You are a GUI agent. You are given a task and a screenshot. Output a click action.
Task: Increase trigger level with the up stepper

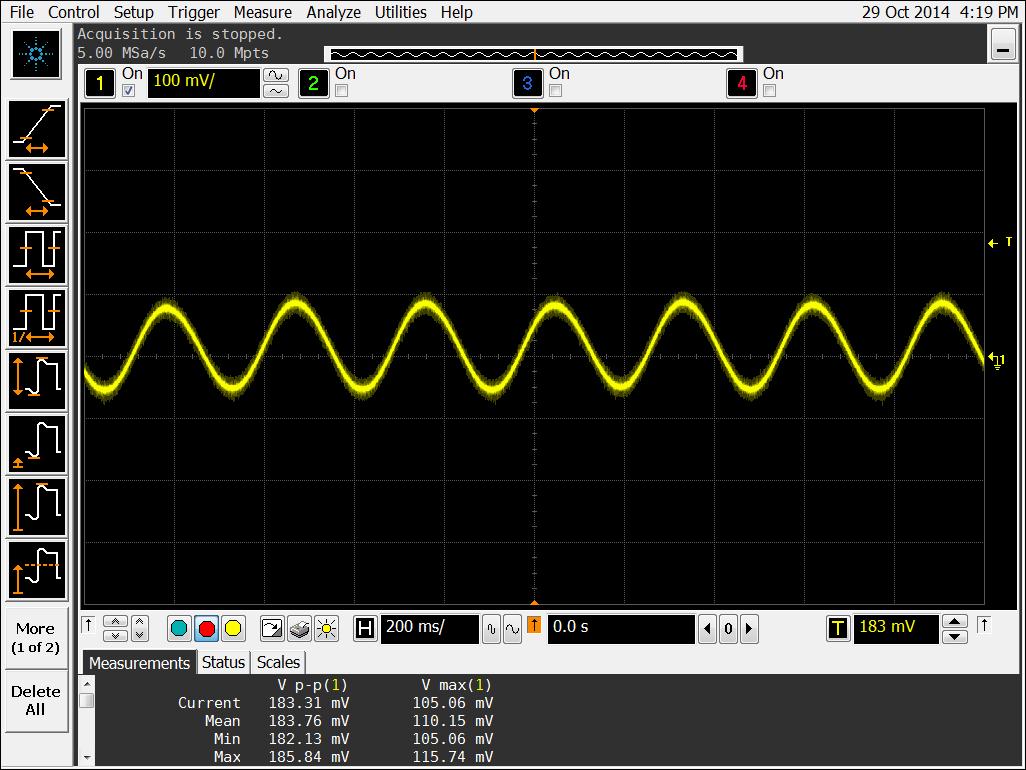click(956, 622)
